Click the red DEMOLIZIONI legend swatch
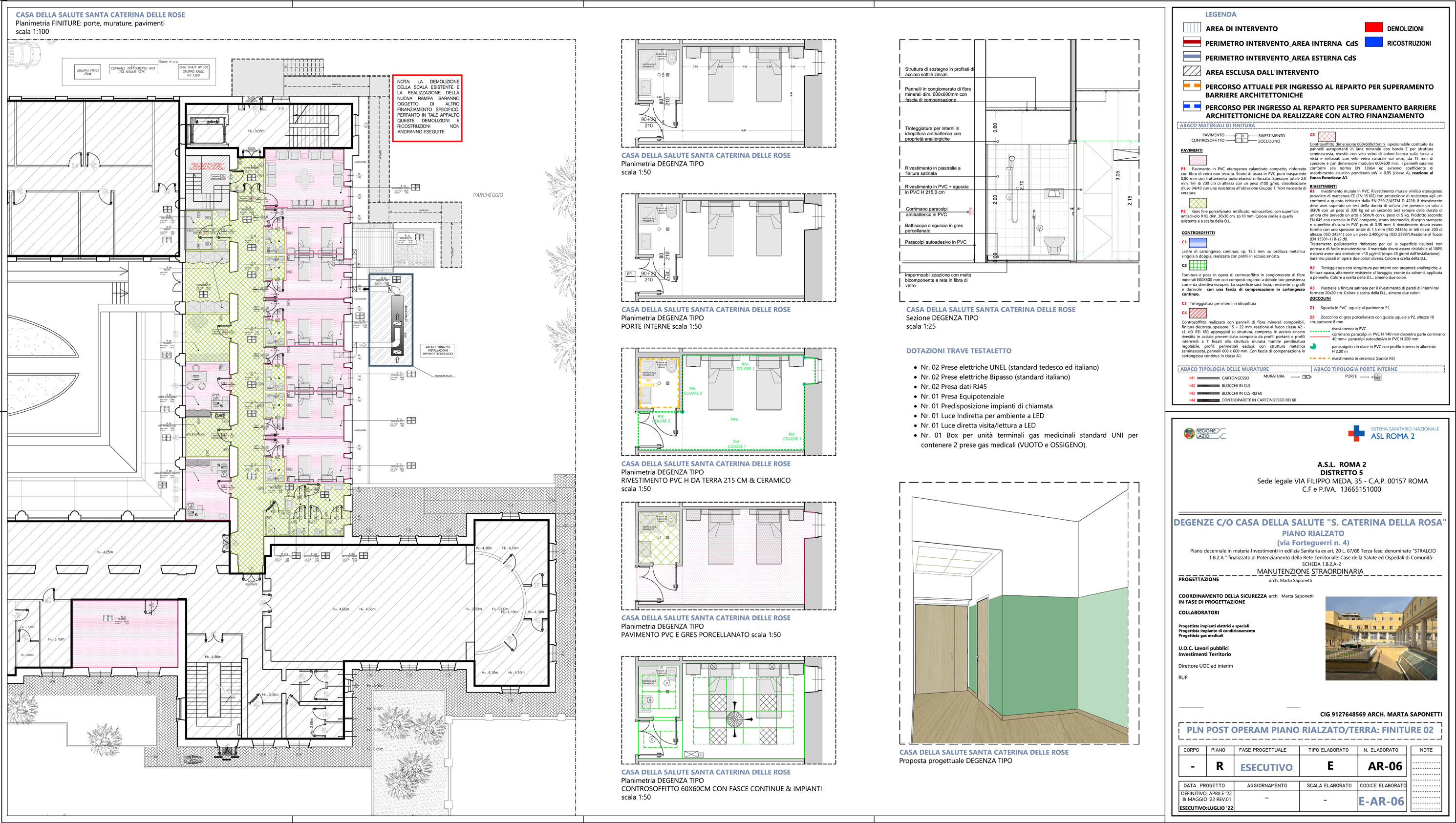1456x823 pixels. tap(1373, 28)
